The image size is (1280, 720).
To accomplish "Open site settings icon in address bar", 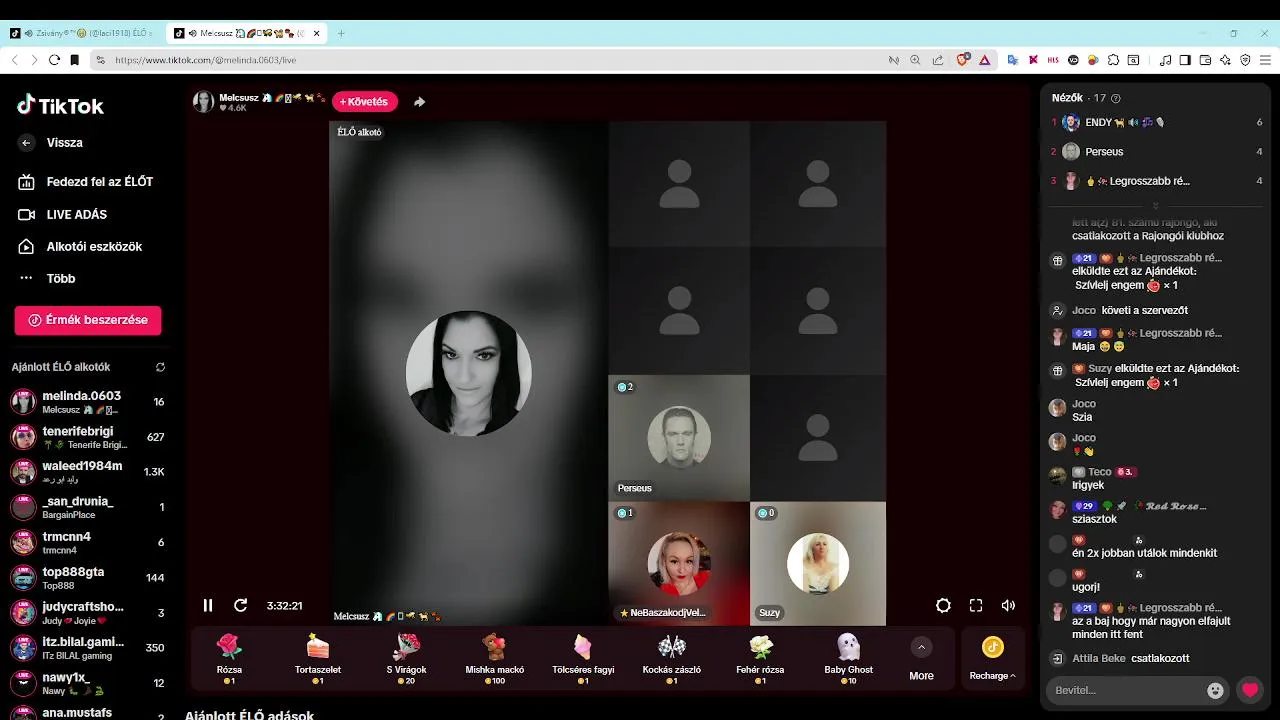I will [x=101, y=60].
